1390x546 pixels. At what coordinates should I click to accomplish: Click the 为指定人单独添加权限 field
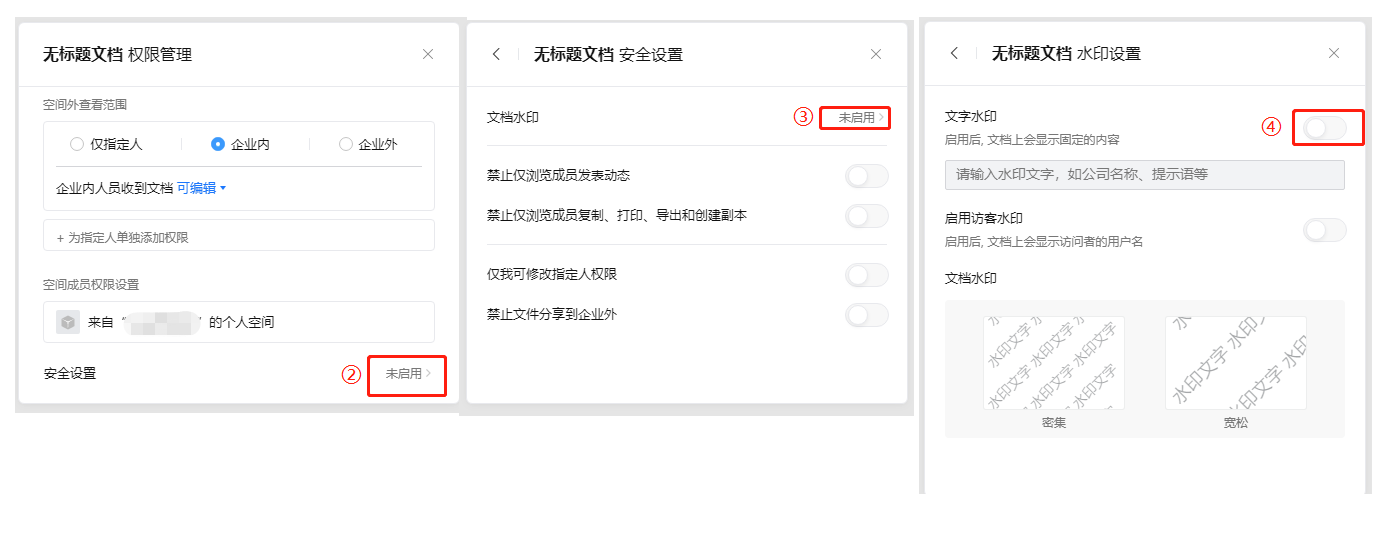(239, 237)
